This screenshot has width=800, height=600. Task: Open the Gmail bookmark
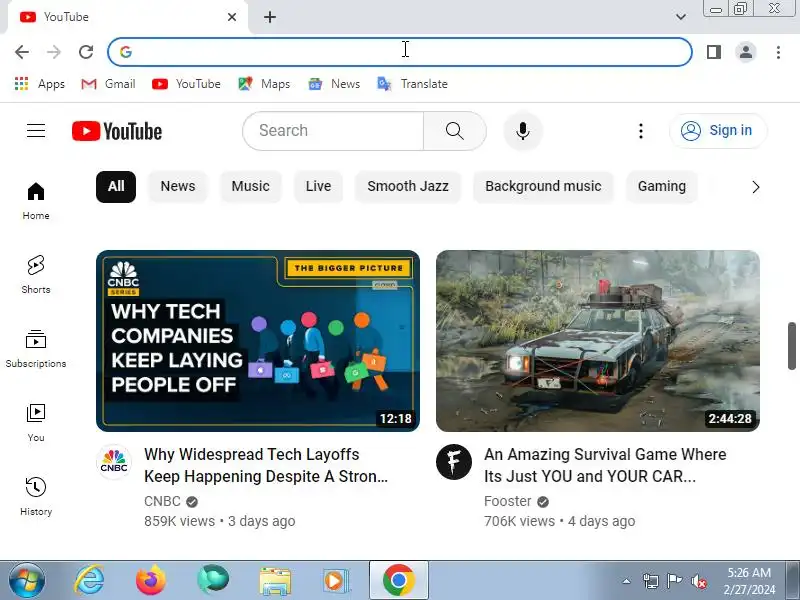point(108,84)
